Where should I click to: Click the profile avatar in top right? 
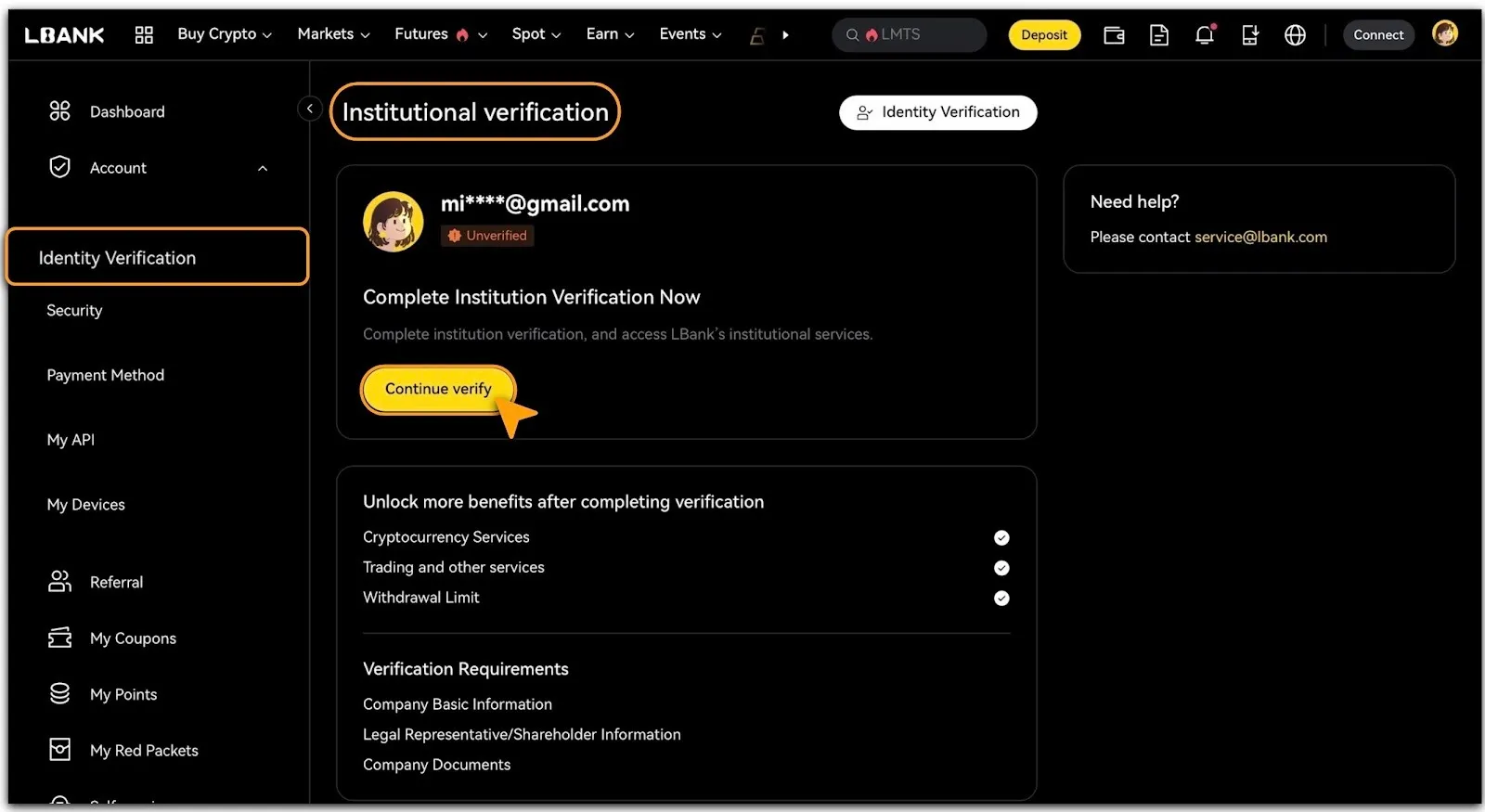coord(1444,34)
